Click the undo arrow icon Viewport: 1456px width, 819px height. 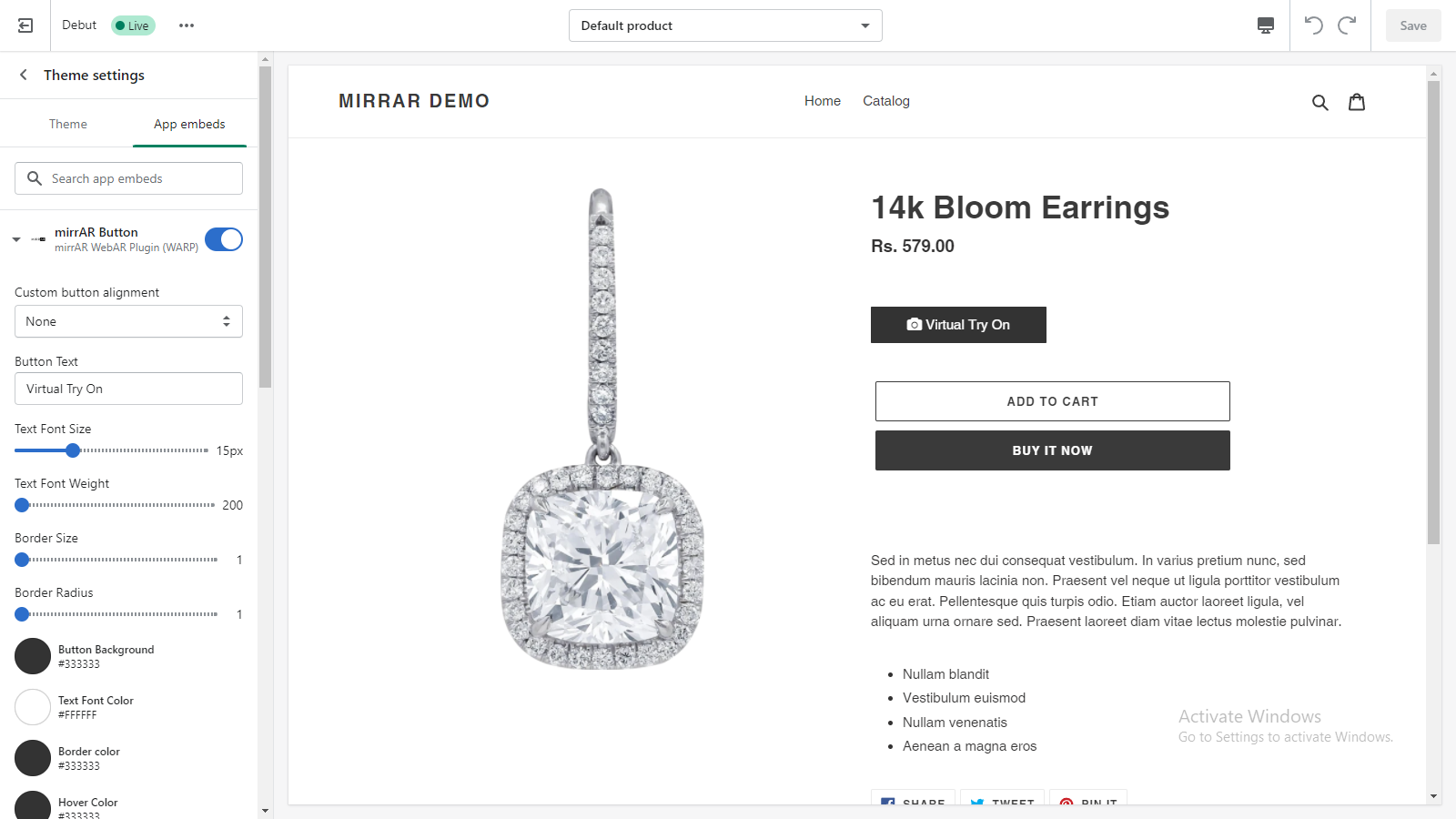(1313, 25)
